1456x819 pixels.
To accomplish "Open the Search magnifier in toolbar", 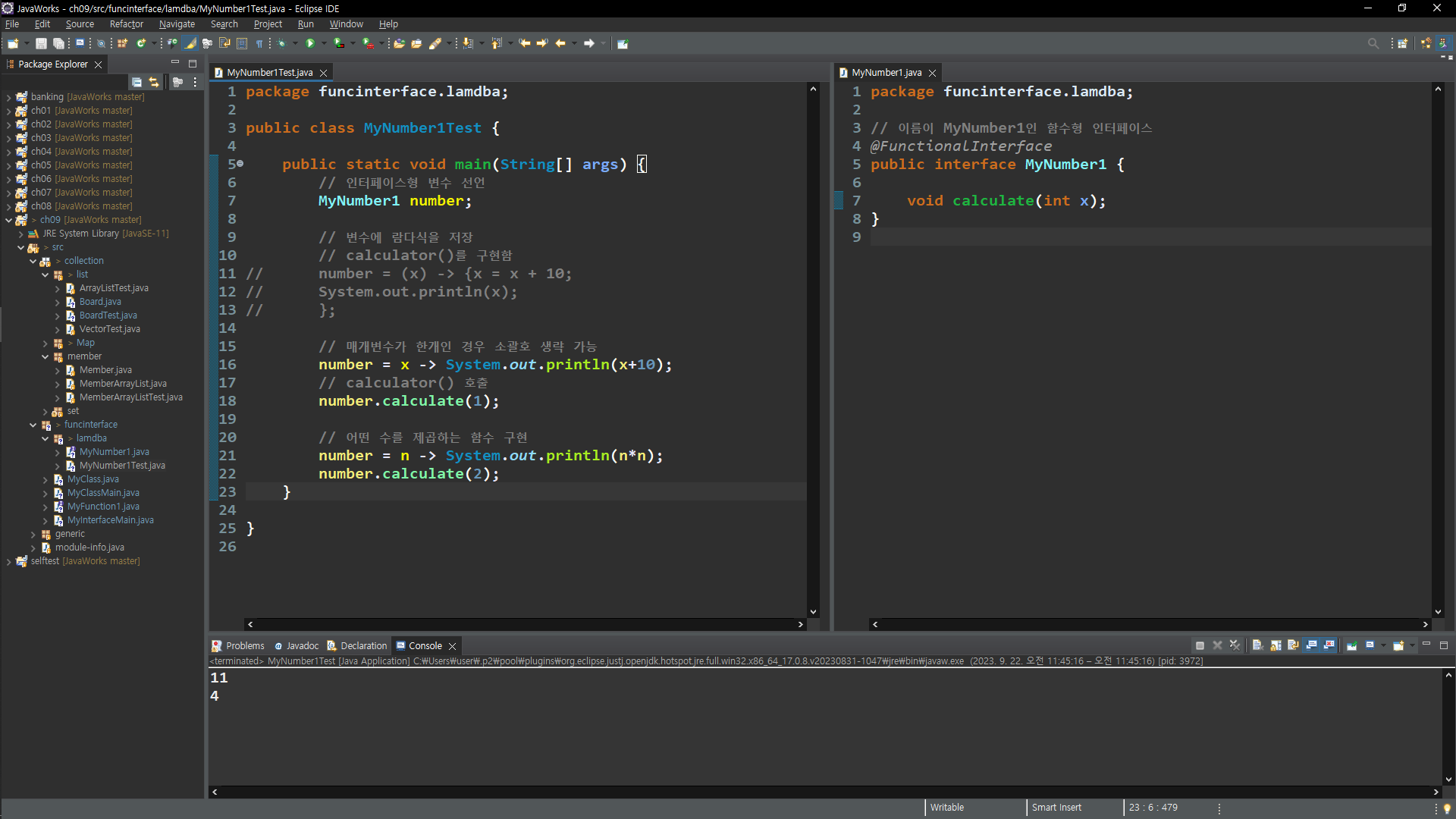I will (1373, 43).
